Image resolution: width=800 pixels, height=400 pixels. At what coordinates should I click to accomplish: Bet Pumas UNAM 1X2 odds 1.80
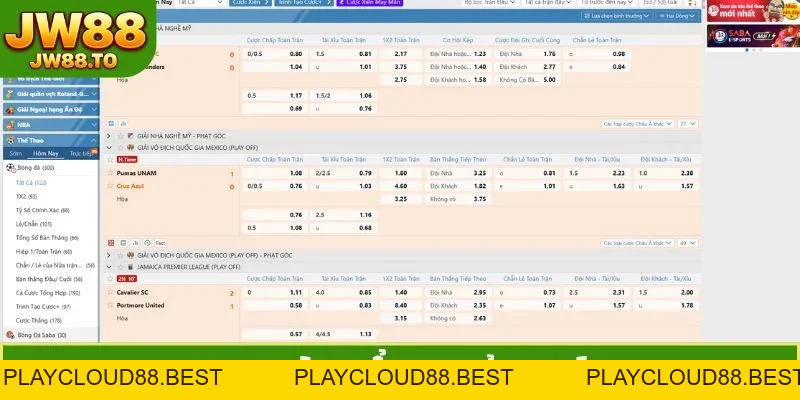coord(401,173)
